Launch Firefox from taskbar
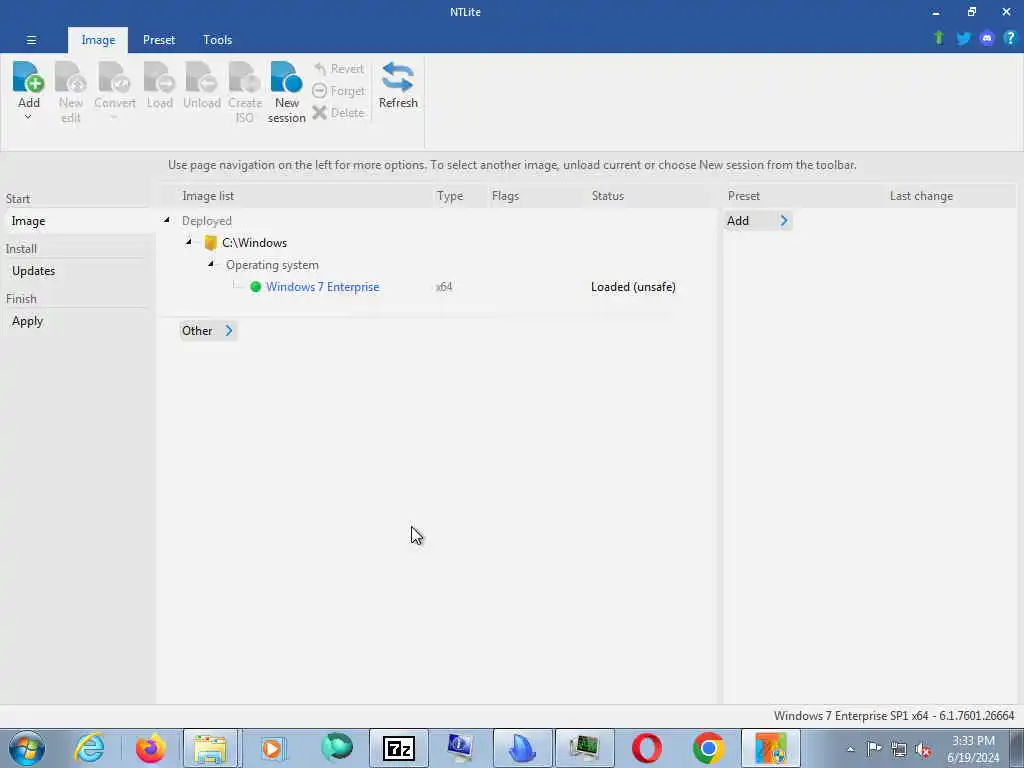 click(150, 748)
